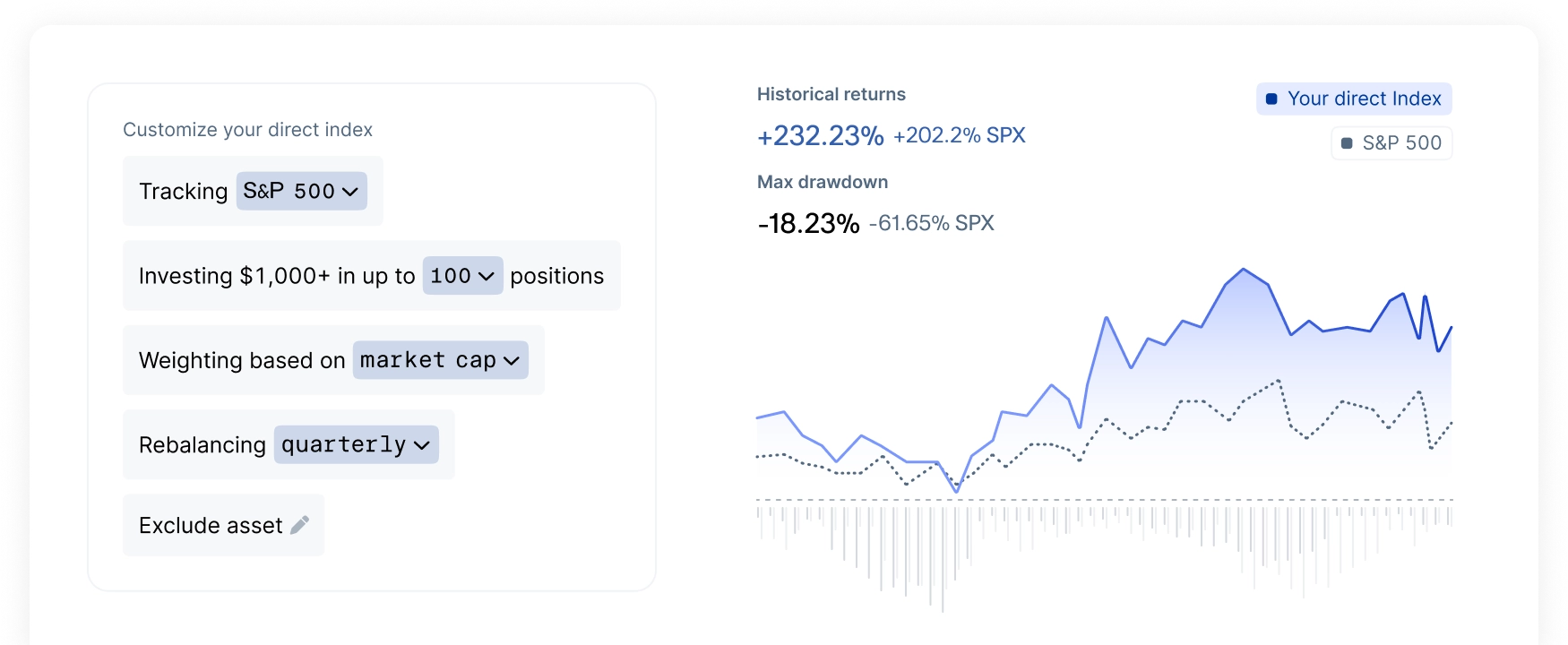The height and width of the screenshot is (645, 1568).
Task: Open the Tracking S&P 500 dropdown
Action: [301, 191]
